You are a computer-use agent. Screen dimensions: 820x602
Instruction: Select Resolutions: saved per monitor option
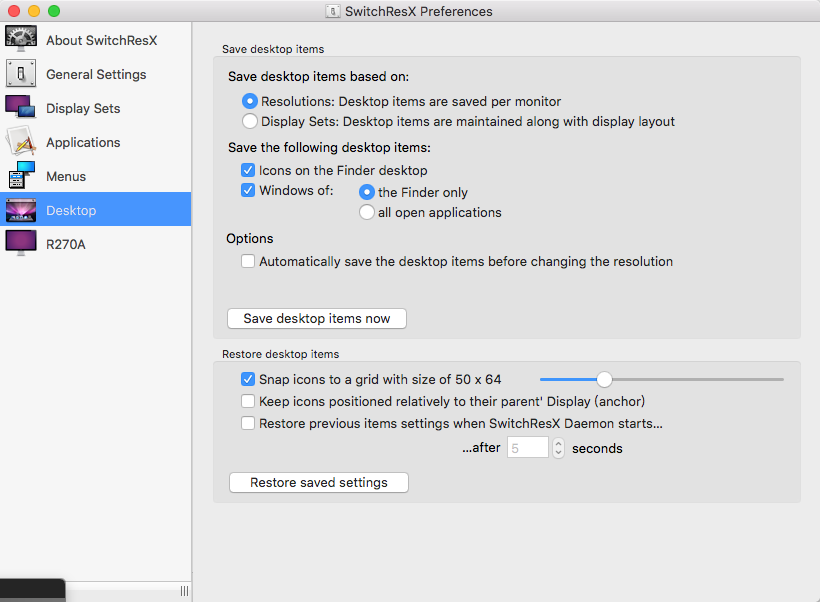point(250,101)
